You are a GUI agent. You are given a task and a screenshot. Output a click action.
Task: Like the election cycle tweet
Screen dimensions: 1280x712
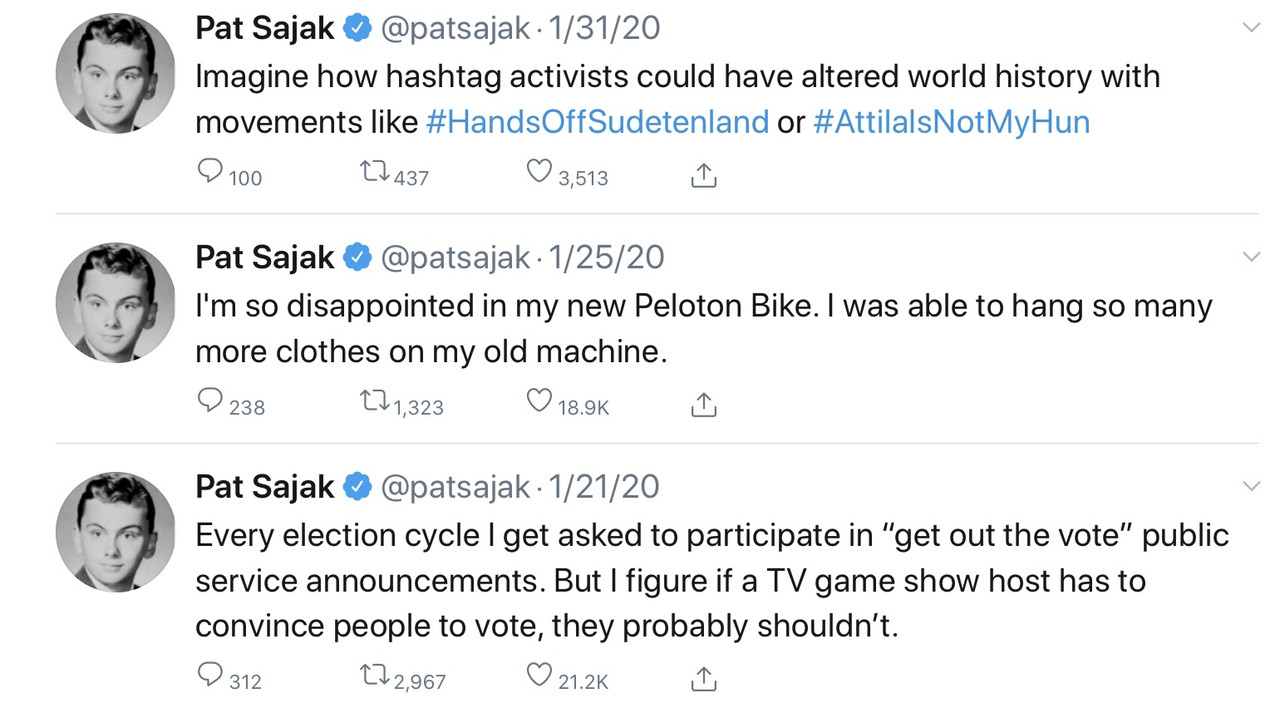point(539,677)
